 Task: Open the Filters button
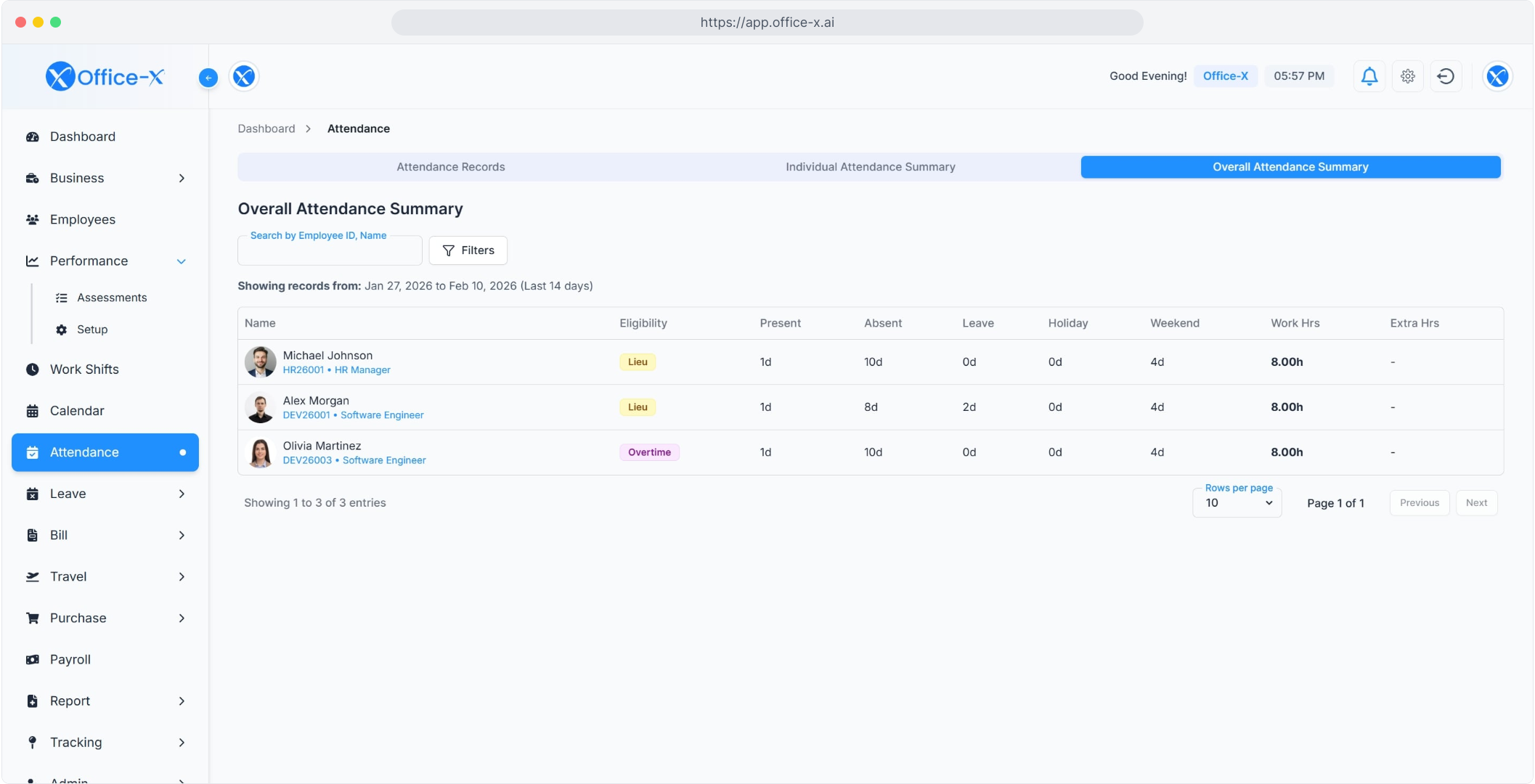coord(468,250)
